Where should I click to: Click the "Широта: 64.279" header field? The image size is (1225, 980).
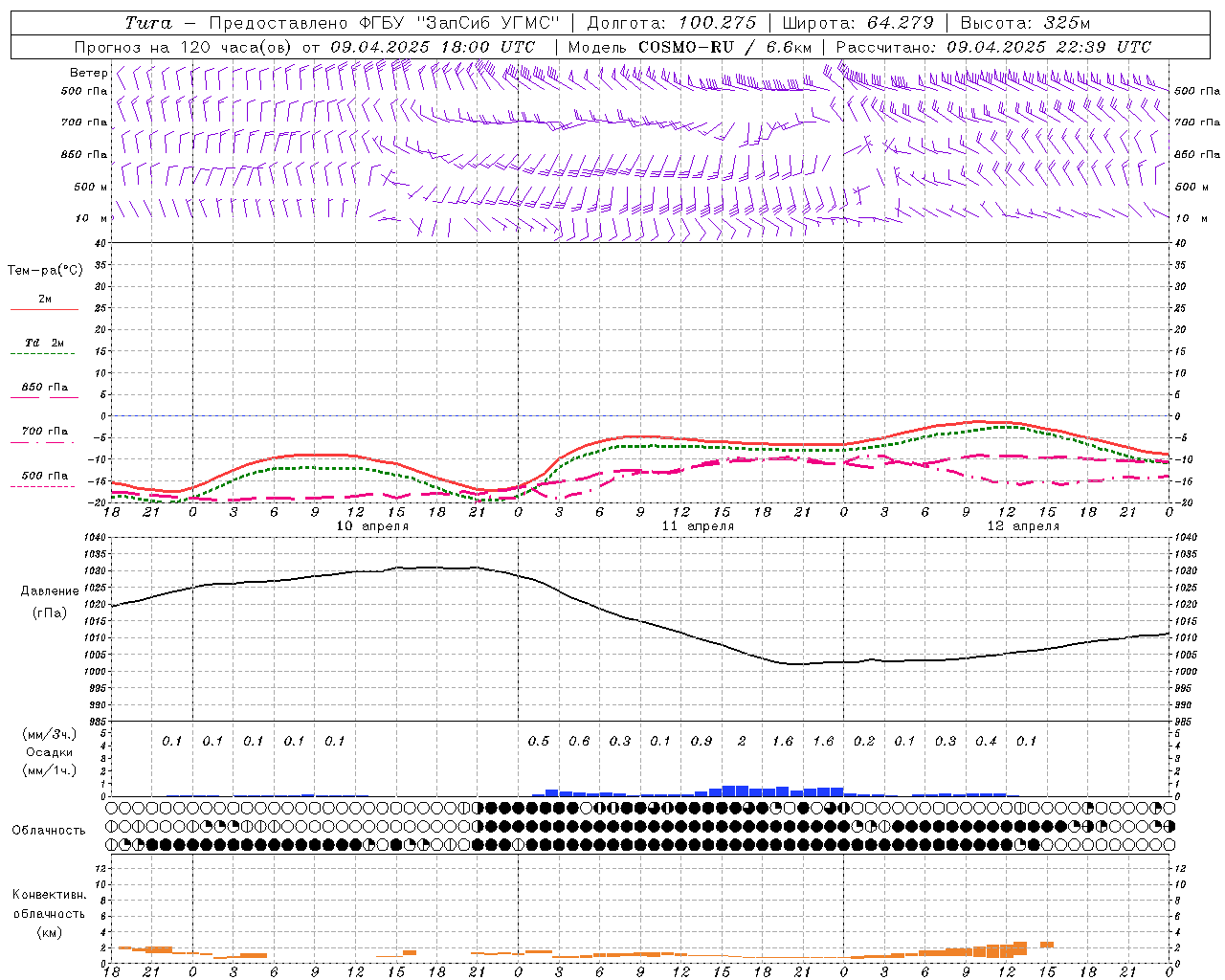pyautogui.click(x=857, y=23)
